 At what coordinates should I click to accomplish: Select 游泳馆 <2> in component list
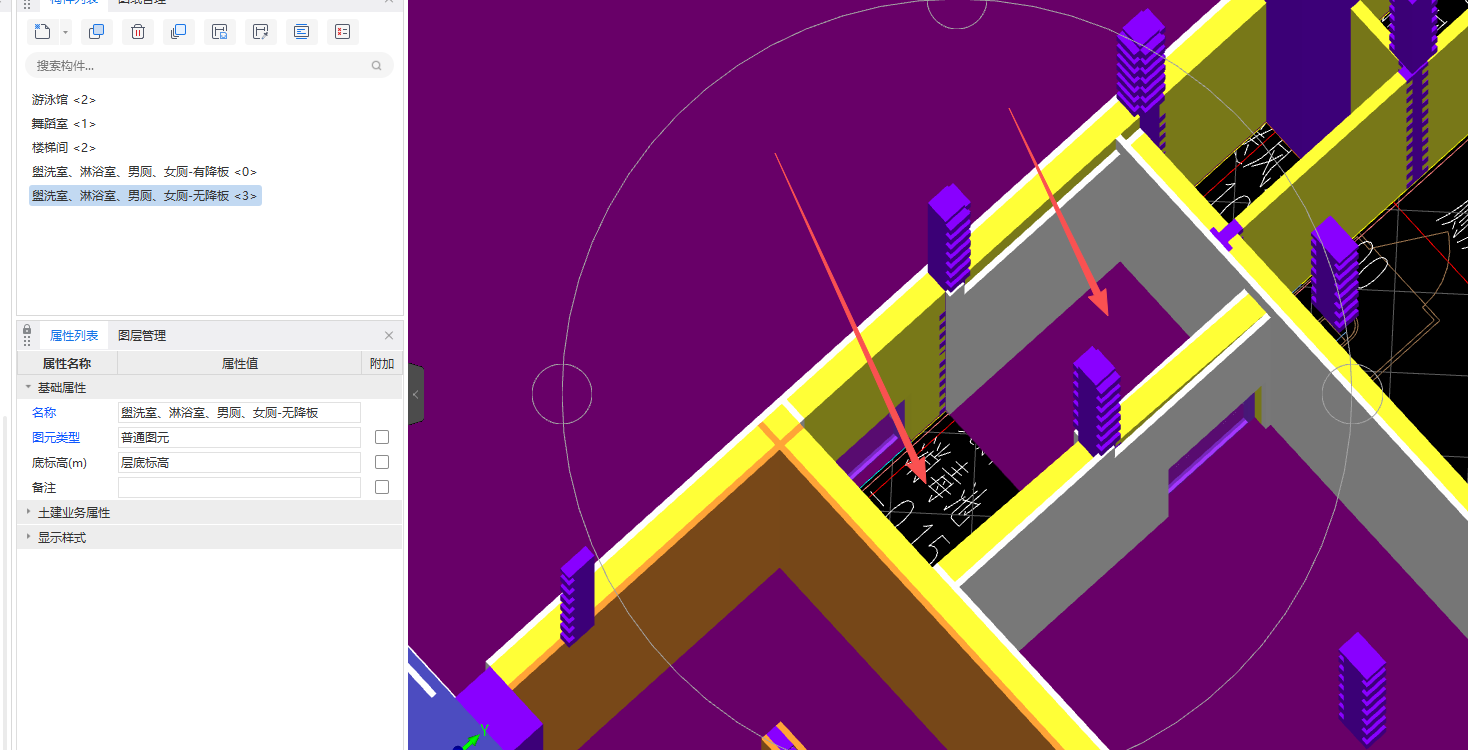pyautogui.click(x=64, y=100)
